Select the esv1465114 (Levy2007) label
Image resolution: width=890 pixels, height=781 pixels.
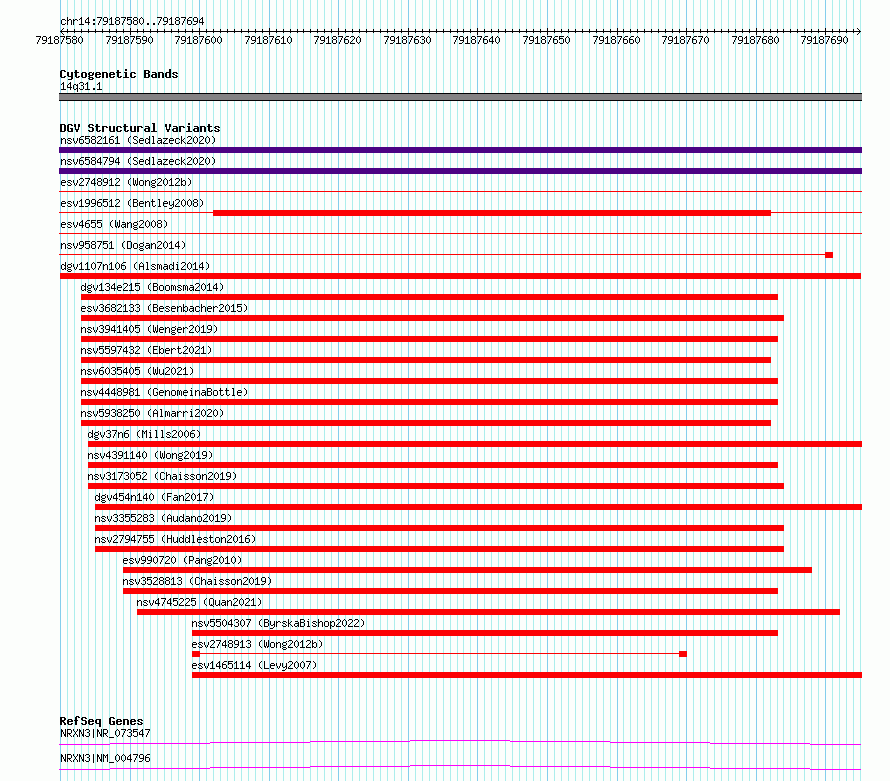point(254,665)
